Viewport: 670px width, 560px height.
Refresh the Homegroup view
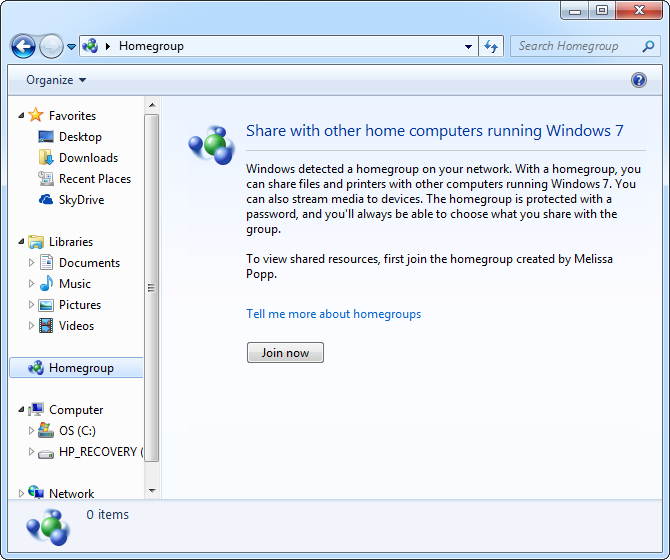point(491,46)
